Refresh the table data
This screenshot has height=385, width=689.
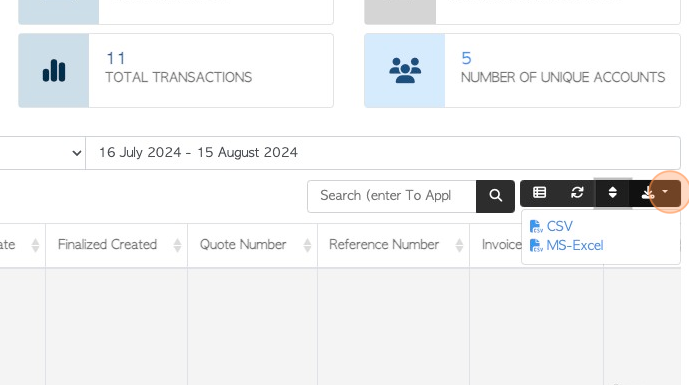pos(577,193)
